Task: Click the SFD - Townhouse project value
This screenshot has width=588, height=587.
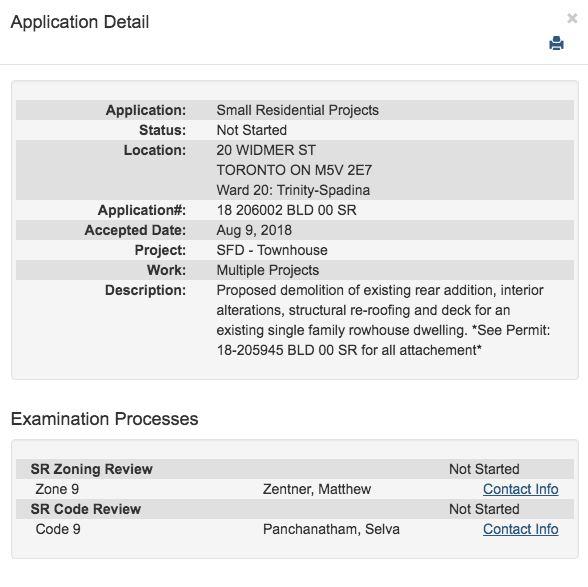Action: point(272,250)
